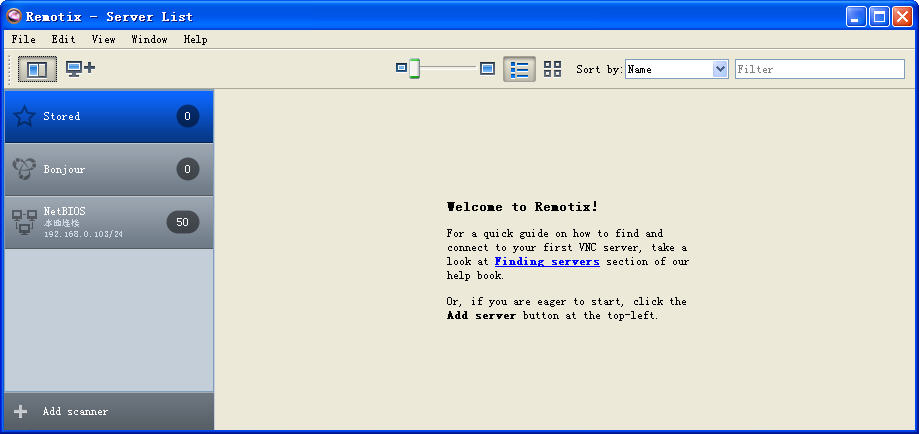Click the plus icon beside Add scanner
This screenshot has height=434, width=919.
[21, 412]
